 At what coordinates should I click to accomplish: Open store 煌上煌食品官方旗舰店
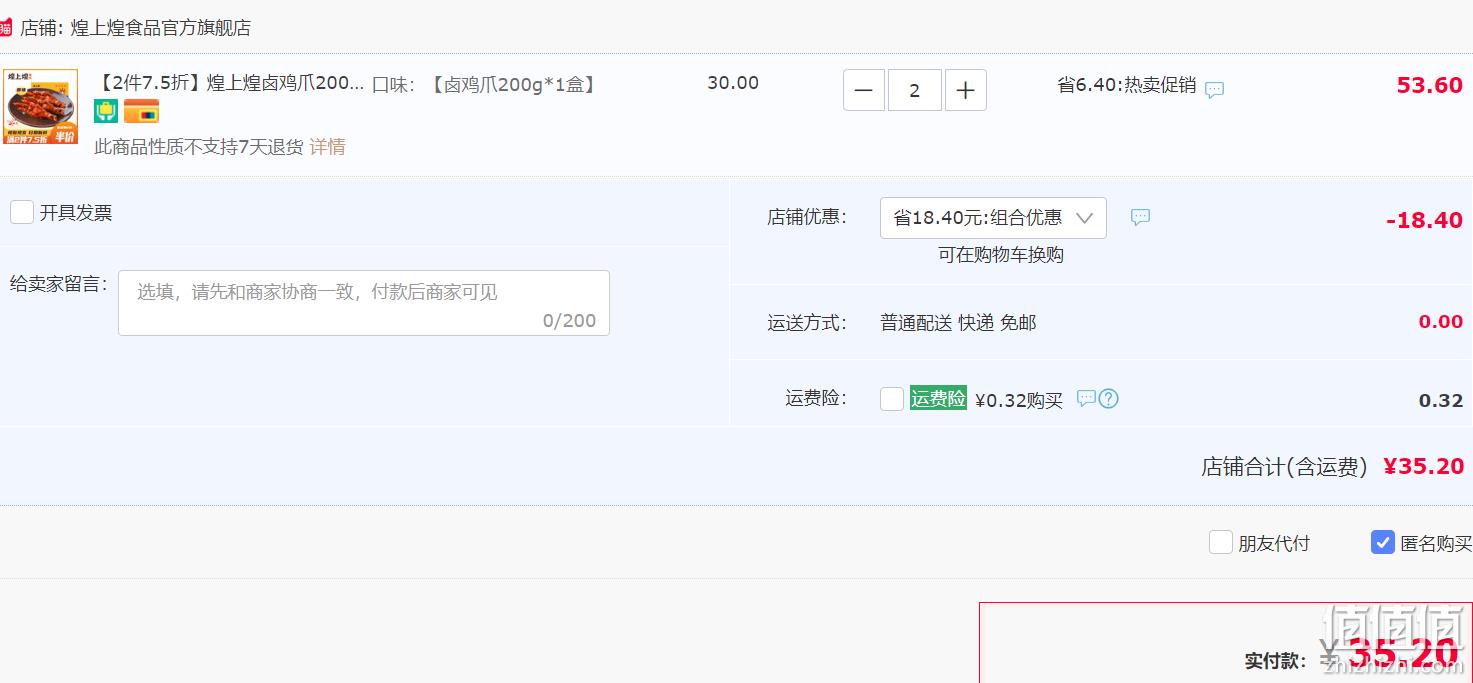(x=161, y=28)
